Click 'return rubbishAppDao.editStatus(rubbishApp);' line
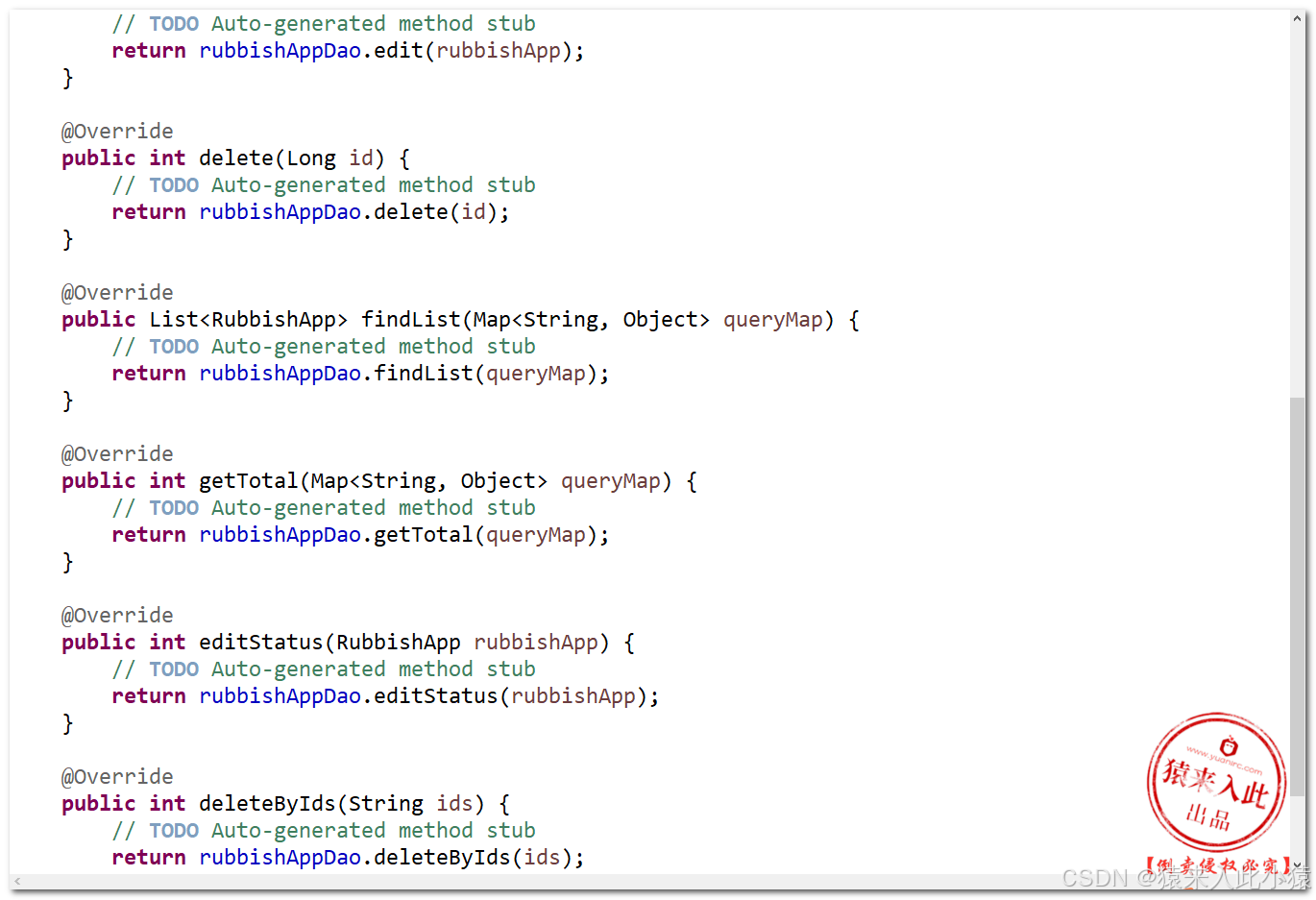Screen dimensions: 1316x900 [x=385, y=696]
